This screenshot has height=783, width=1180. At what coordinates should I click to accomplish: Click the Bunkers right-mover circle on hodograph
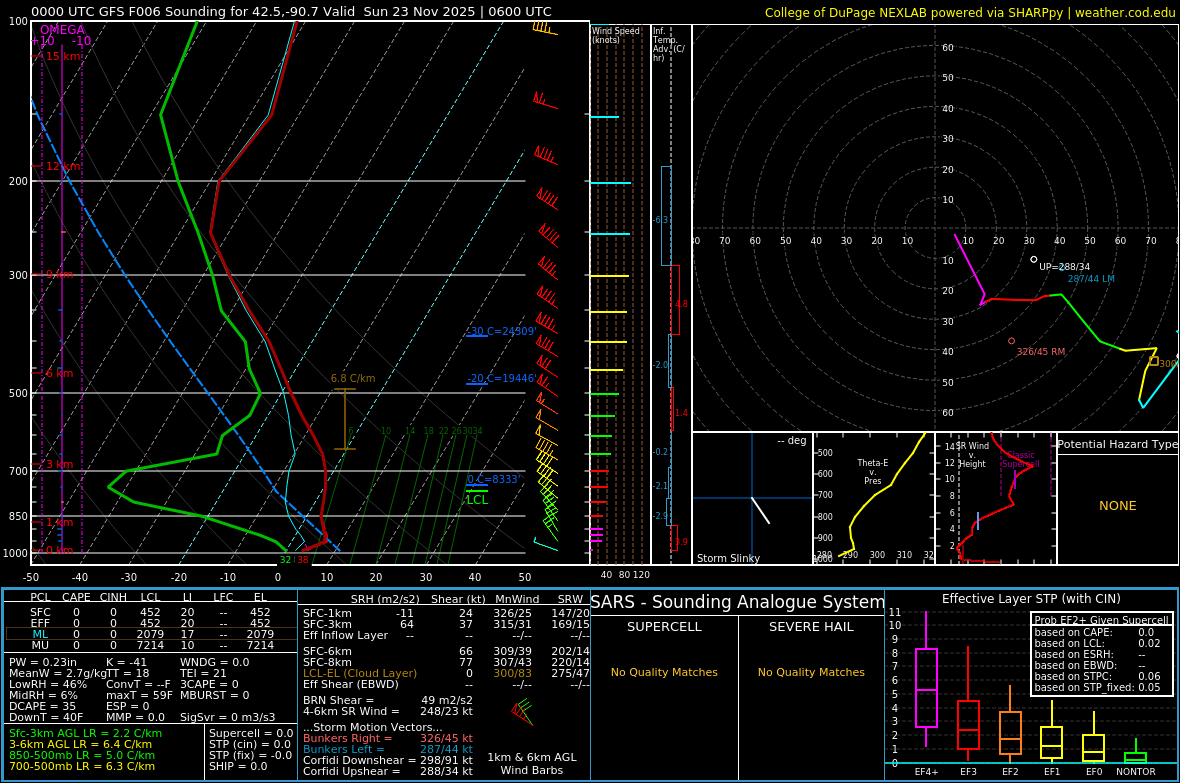(x=1011, y=341)
